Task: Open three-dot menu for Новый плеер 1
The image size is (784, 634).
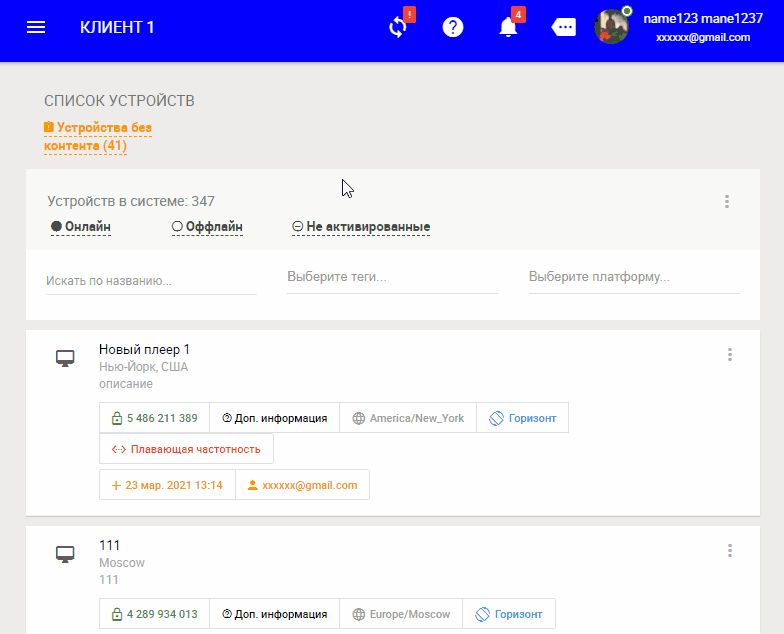Action: tap(730, 354)
